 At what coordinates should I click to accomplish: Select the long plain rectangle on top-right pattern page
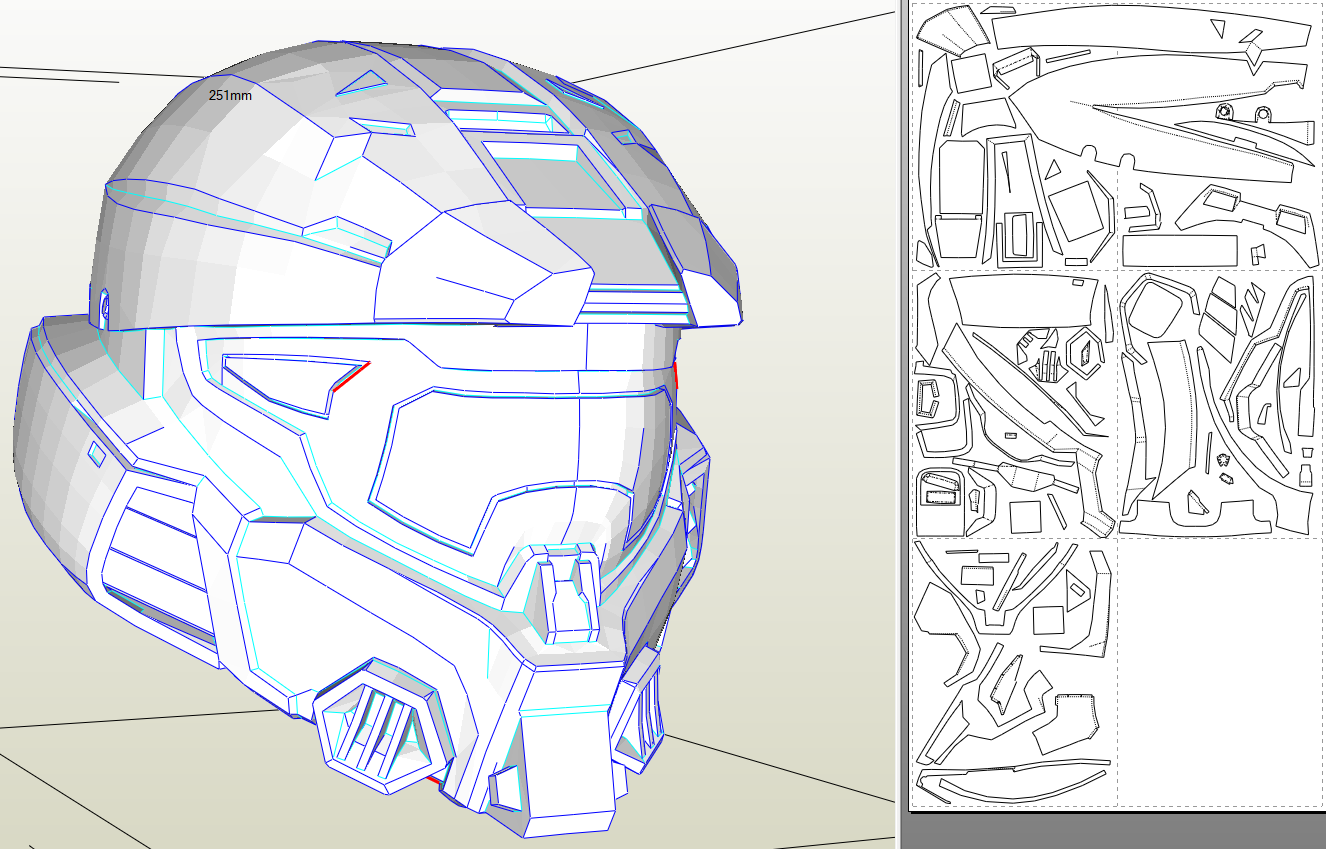point(1180,249)
